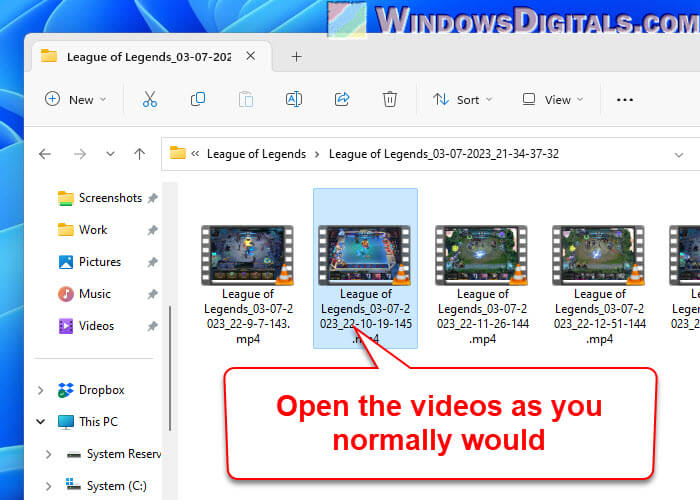Click League of Legends breadcrumb segment

tap(256, 154)
